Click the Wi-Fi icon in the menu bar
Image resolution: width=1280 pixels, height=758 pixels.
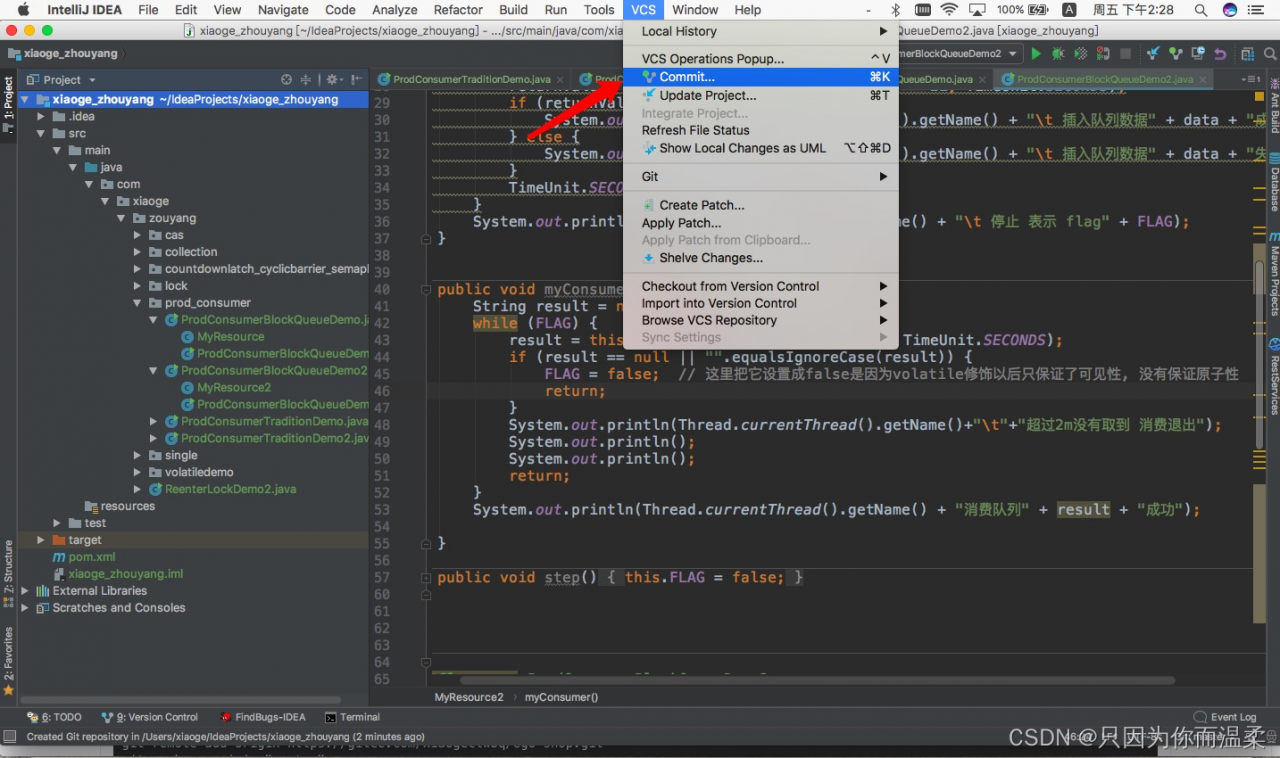coord(949,10)
